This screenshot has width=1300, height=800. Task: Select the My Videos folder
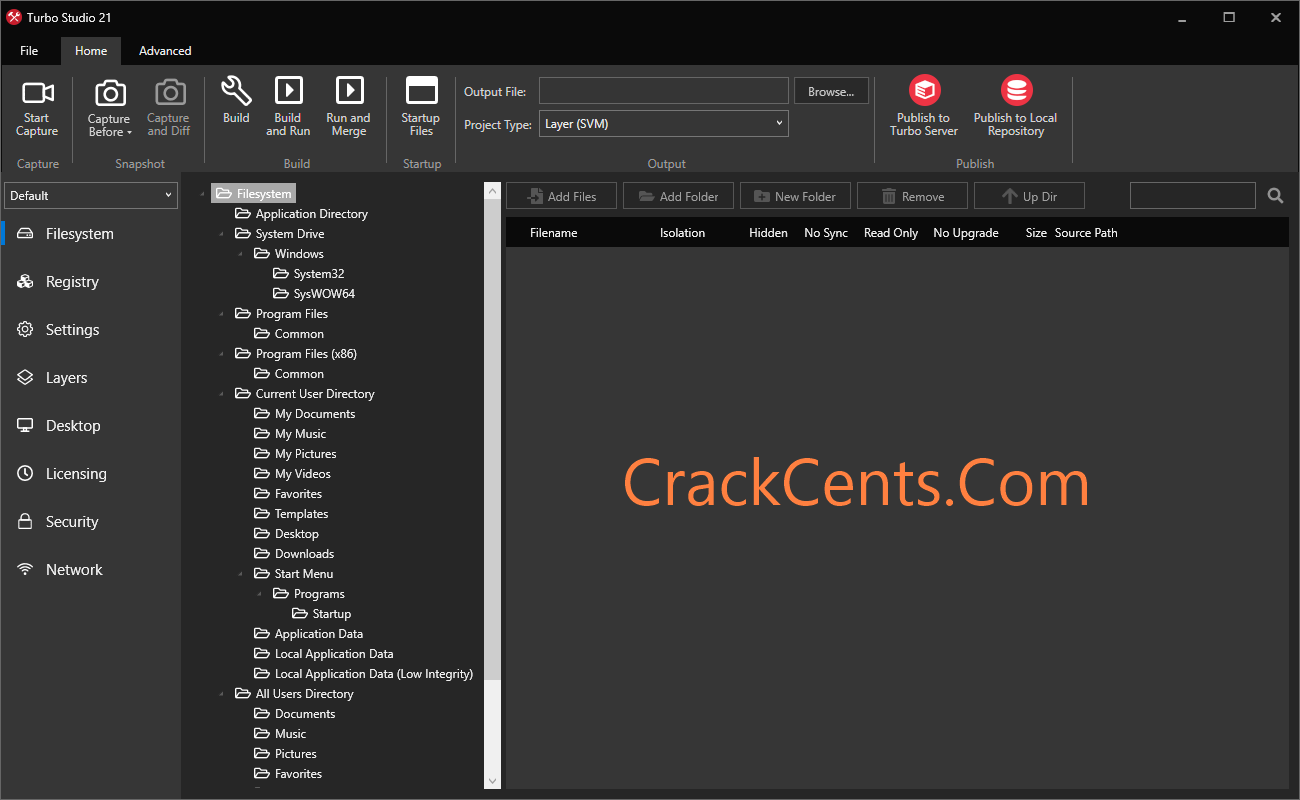click(x=292, y=474)
